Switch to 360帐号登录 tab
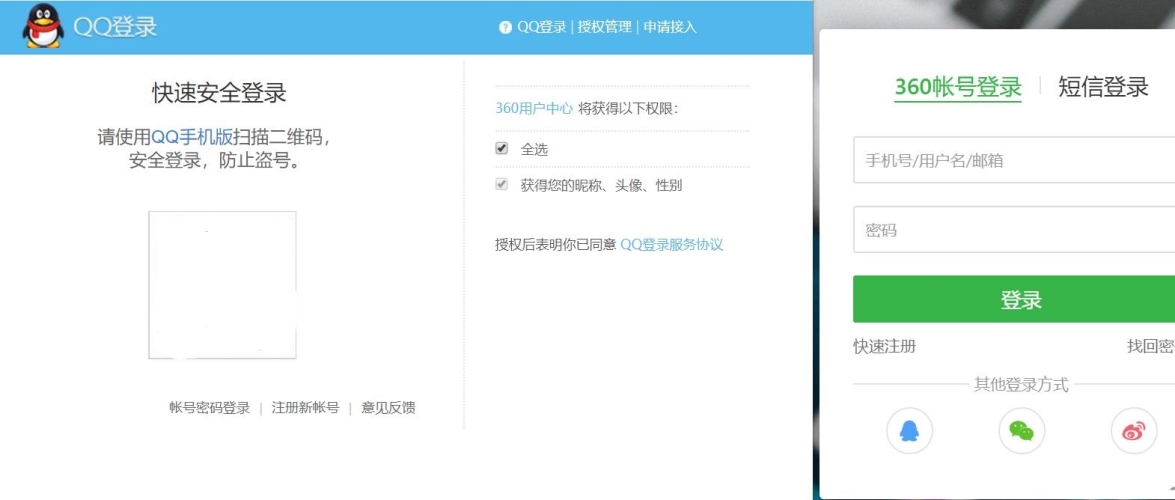Screen dimensions: 1175x500 [958, 87]
